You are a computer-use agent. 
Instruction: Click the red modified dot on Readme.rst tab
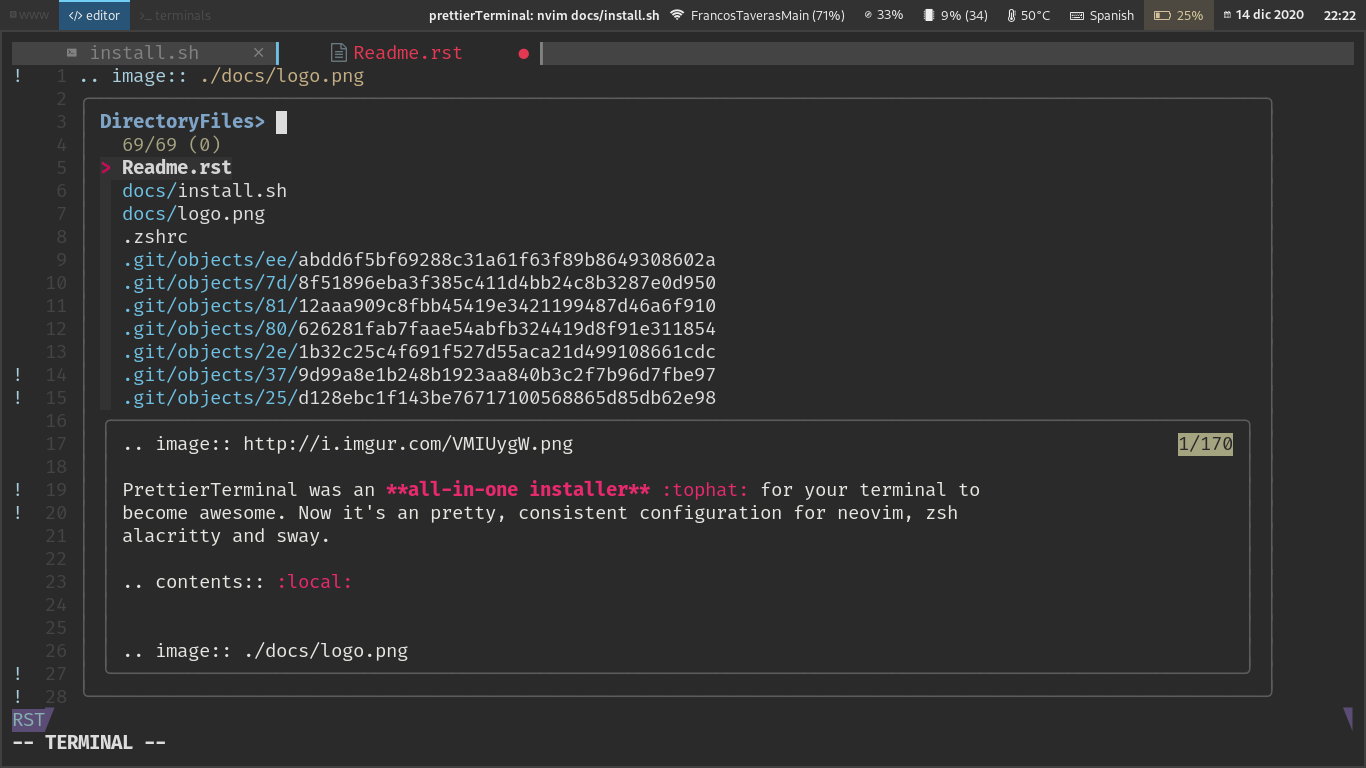tap(523, 54)
